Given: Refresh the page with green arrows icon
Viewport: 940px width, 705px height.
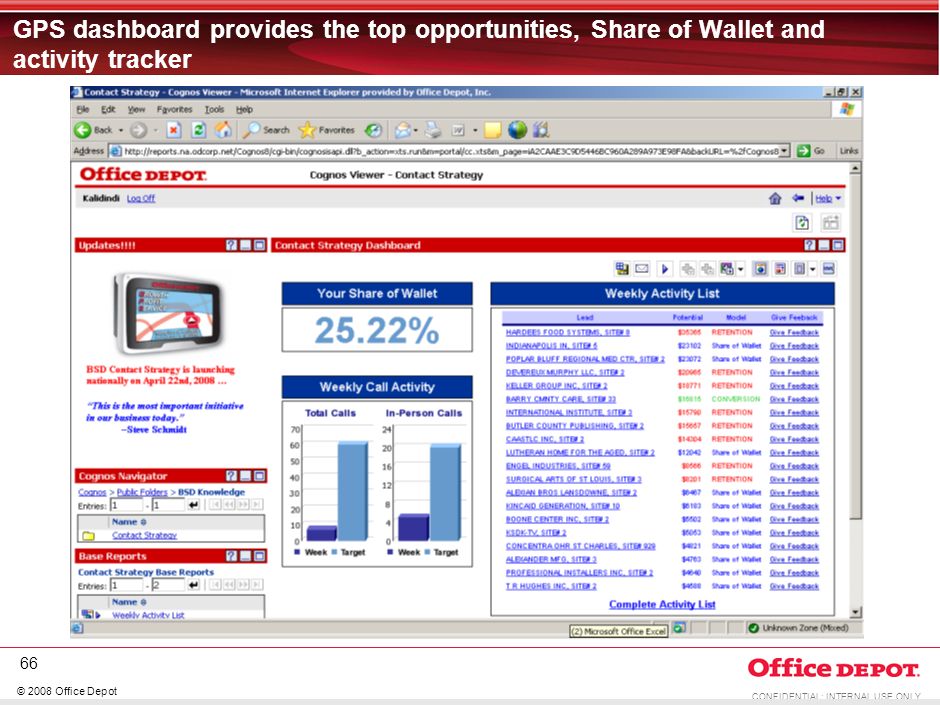Looking at the screenshot, I should pyautogui.click(x=198, y=129).
